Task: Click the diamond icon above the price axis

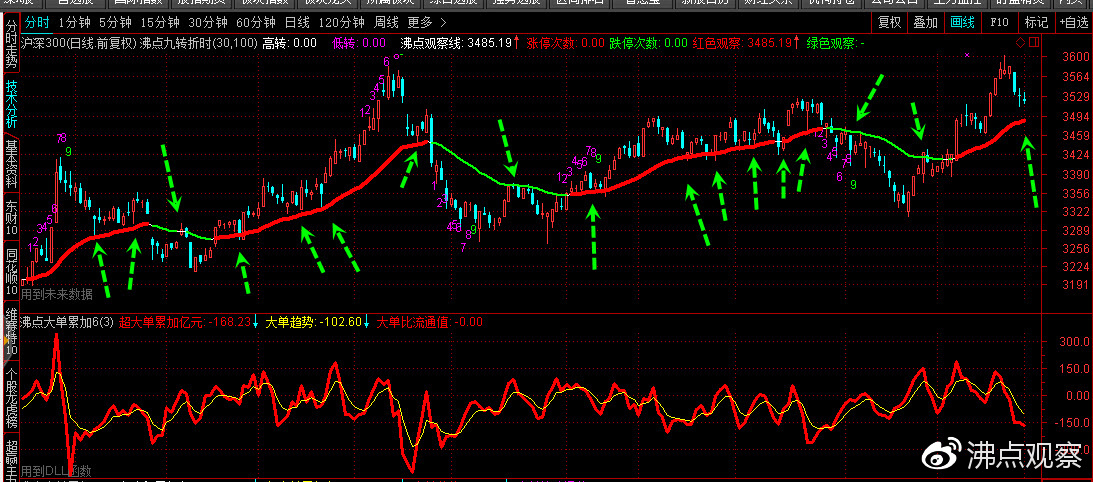Action: (1019, 43)
